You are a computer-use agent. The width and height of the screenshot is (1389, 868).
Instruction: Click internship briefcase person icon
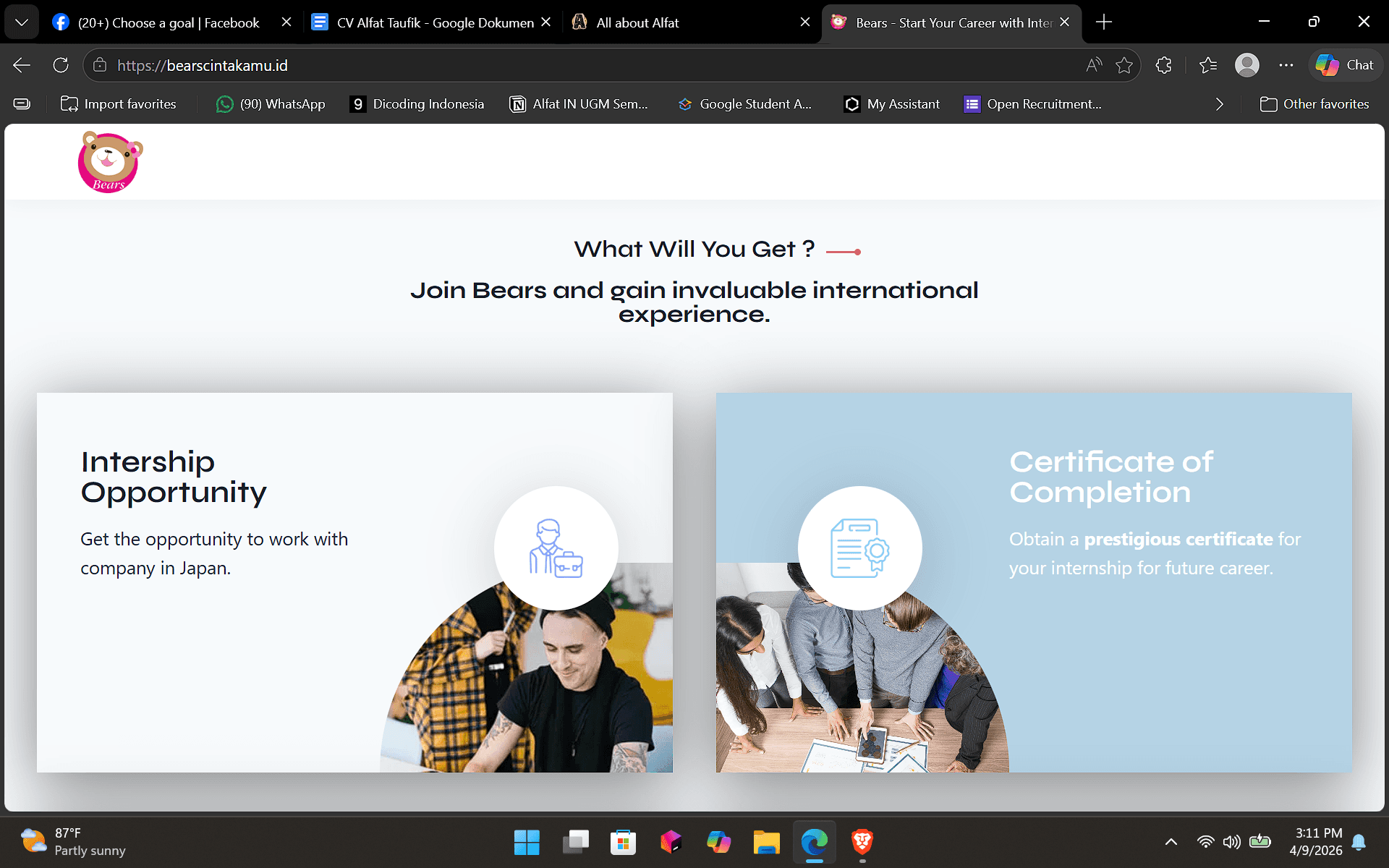(x=556, y=548)
